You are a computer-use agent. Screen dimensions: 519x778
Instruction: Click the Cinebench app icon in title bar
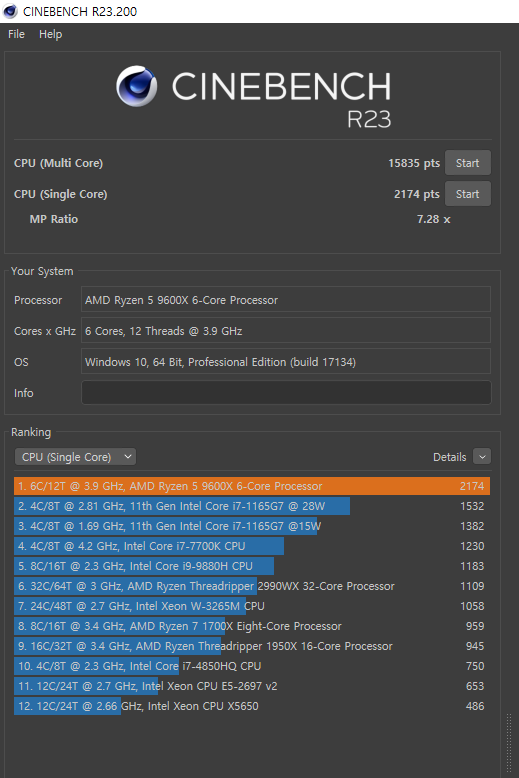pos(10,11)
